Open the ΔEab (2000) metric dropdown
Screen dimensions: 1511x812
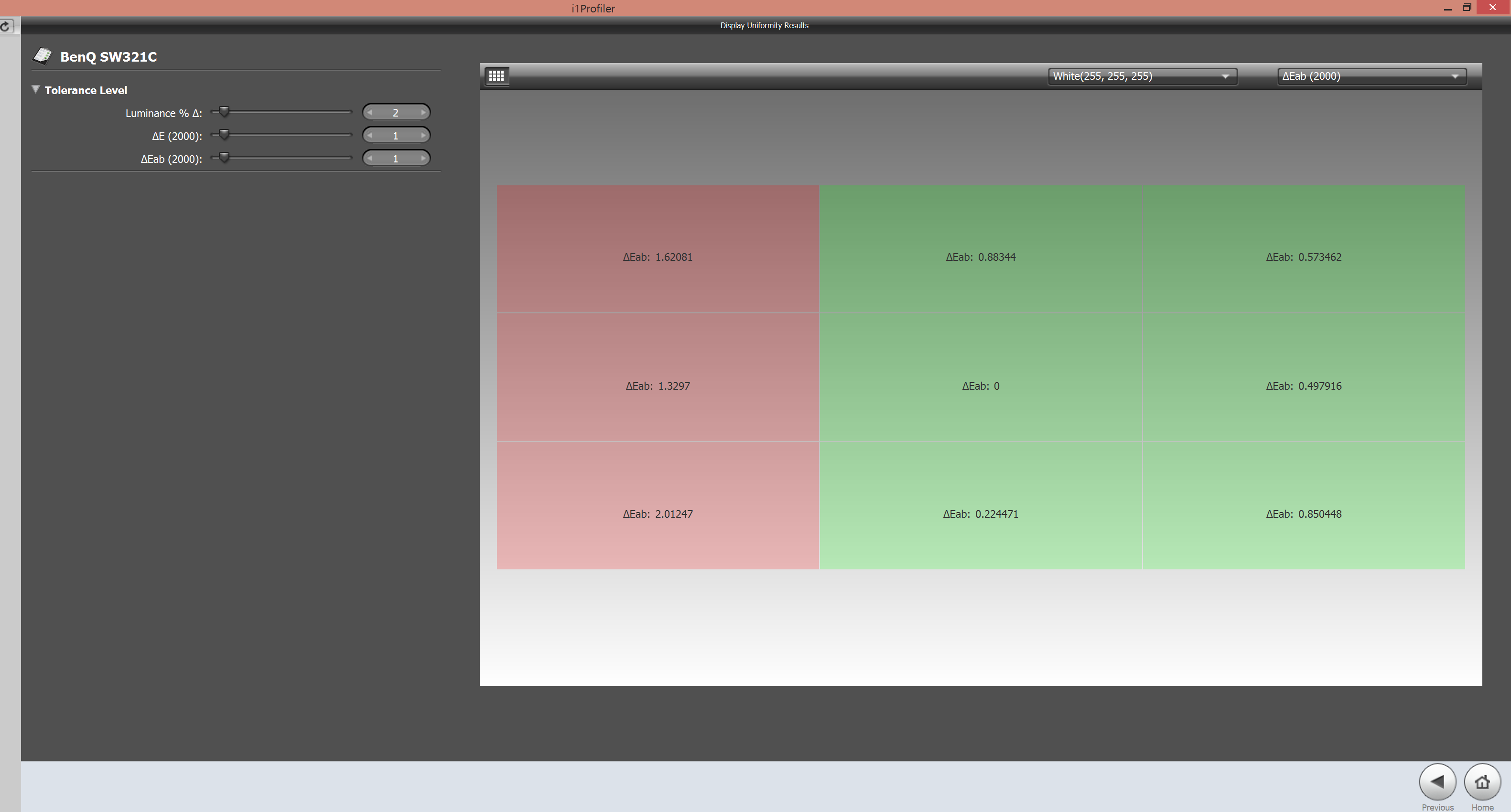pyautogui.click(x=1371, y=76)
